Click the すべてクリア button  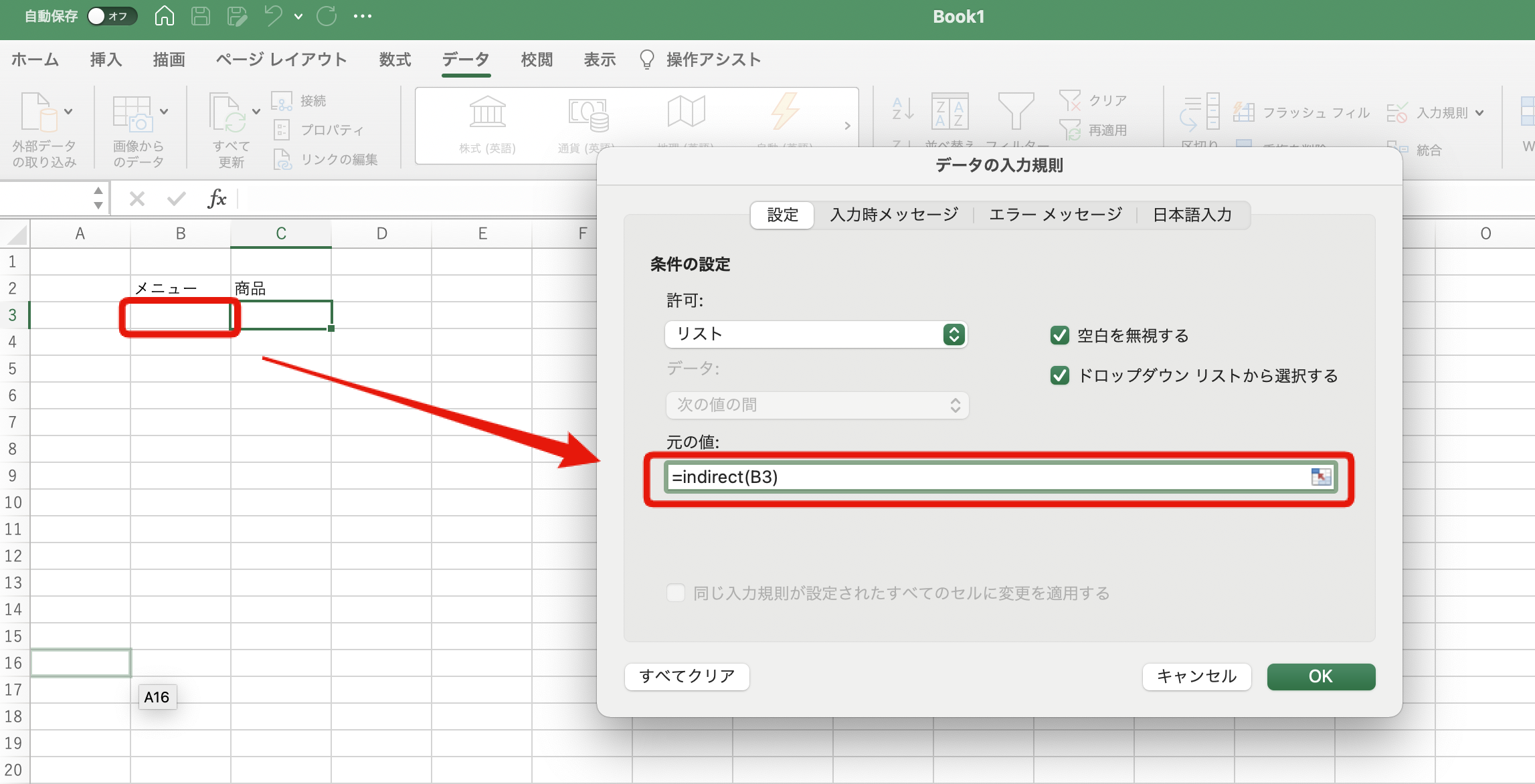(687, 676)
